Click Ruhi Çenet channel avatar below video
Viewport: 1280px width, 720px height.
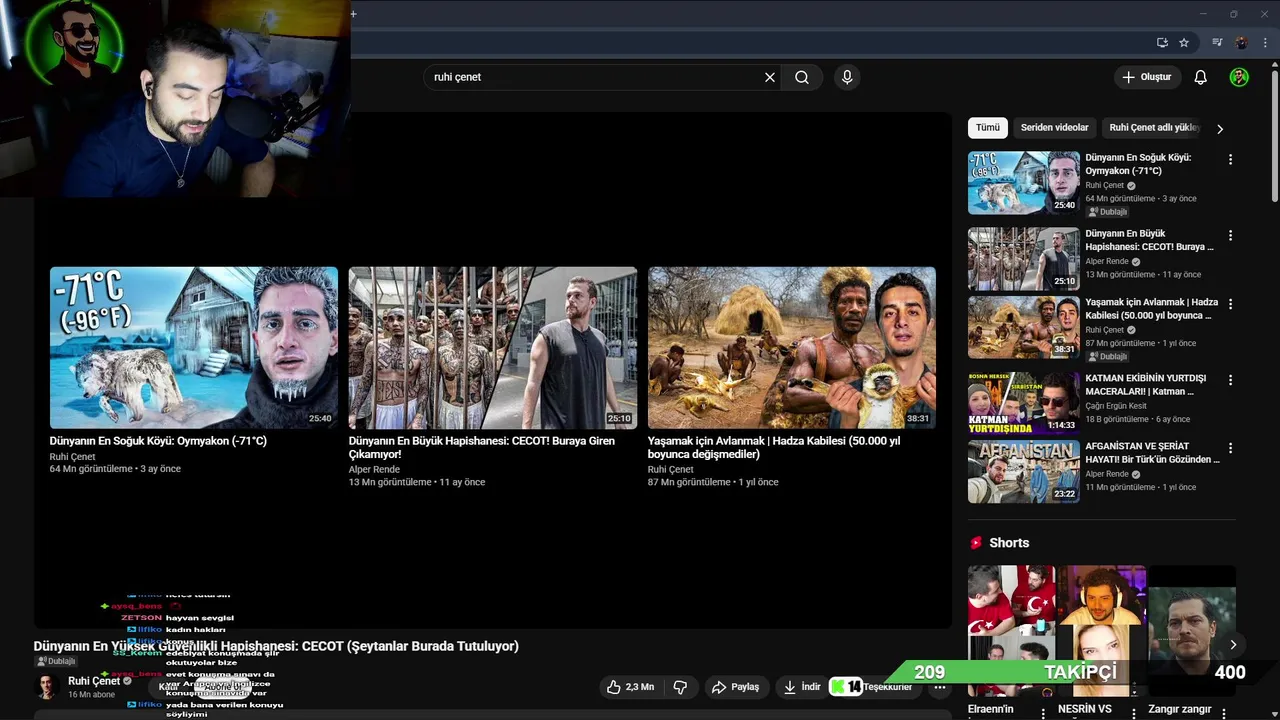[x=46, y=687]
